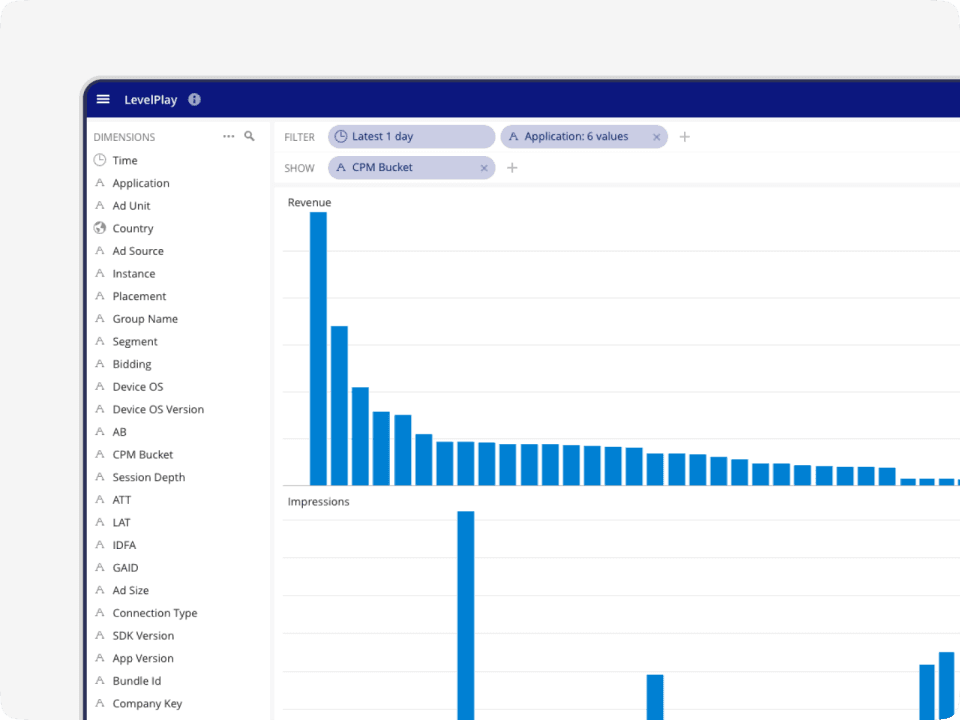Click the FILTER row label

click(299, 137)
